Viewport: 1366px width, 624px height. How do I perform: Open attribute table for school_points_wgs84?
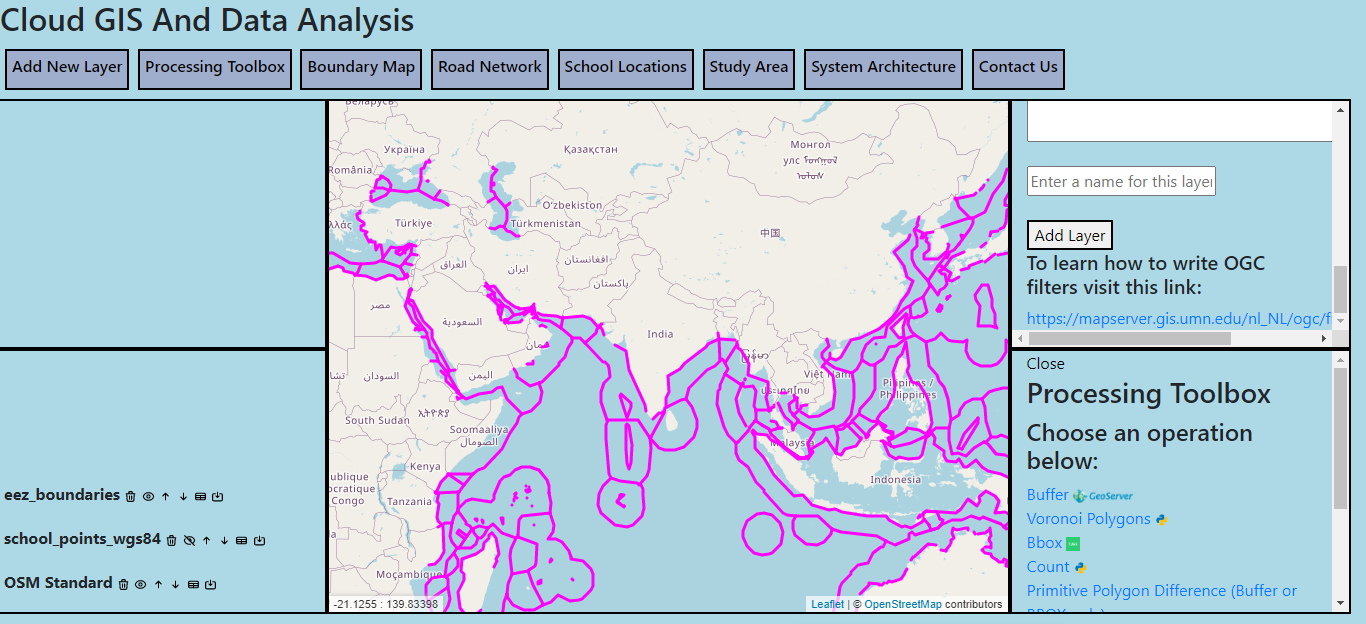[241, 540]
